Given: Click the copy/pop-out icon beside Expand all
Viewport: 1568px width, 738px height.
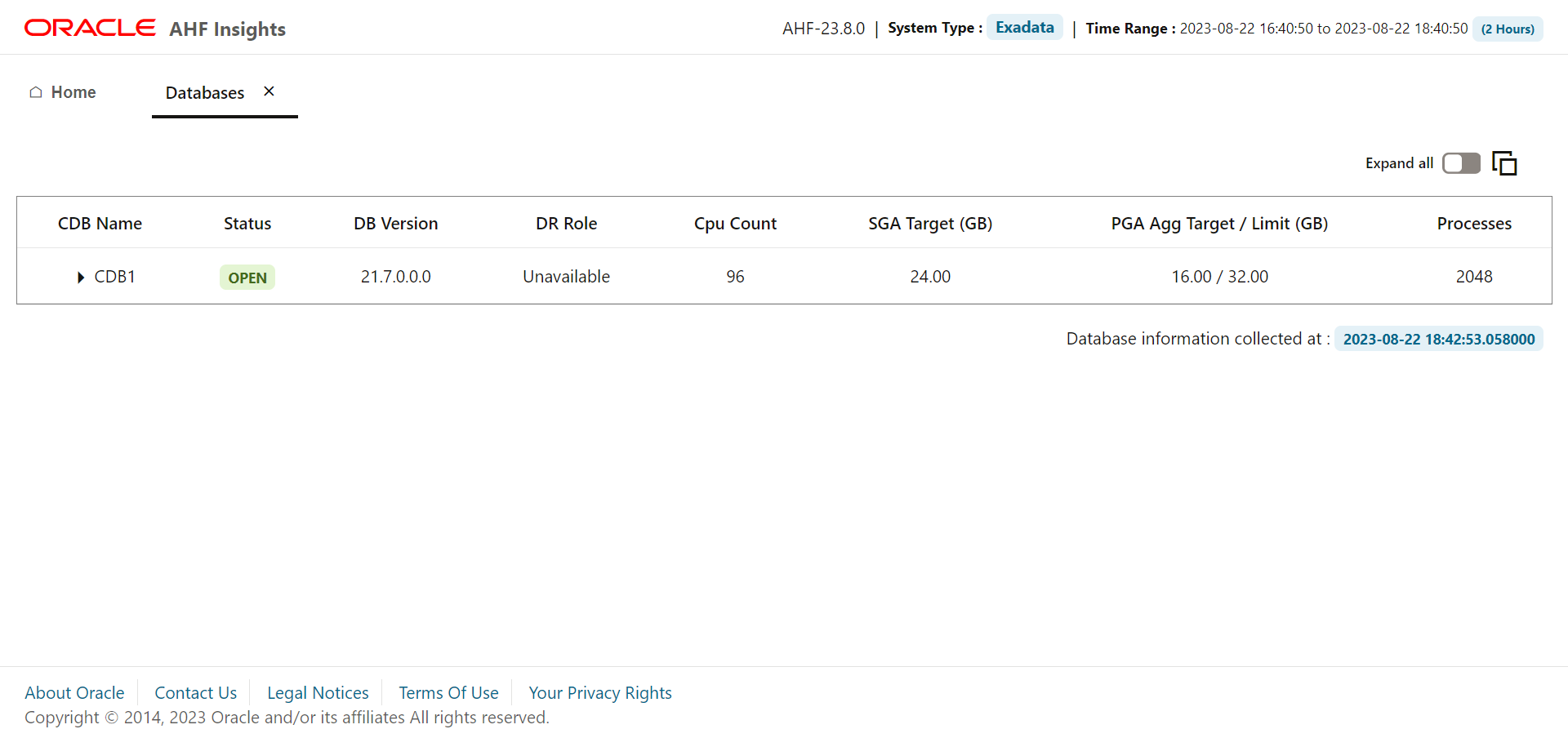Looking at the screenshot, I should 1504,163.
